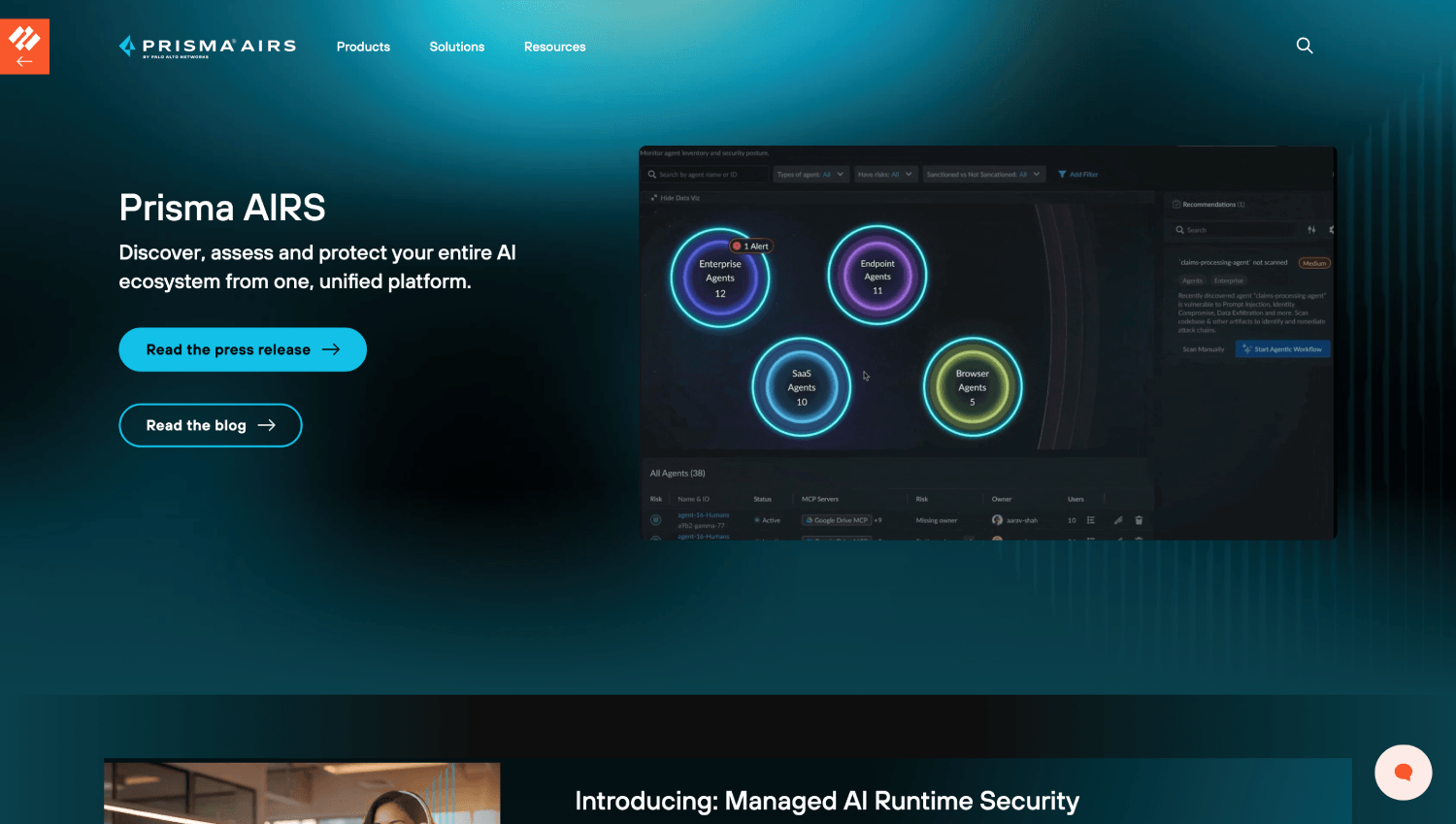Click the Owner column header

coord(1002,499)
